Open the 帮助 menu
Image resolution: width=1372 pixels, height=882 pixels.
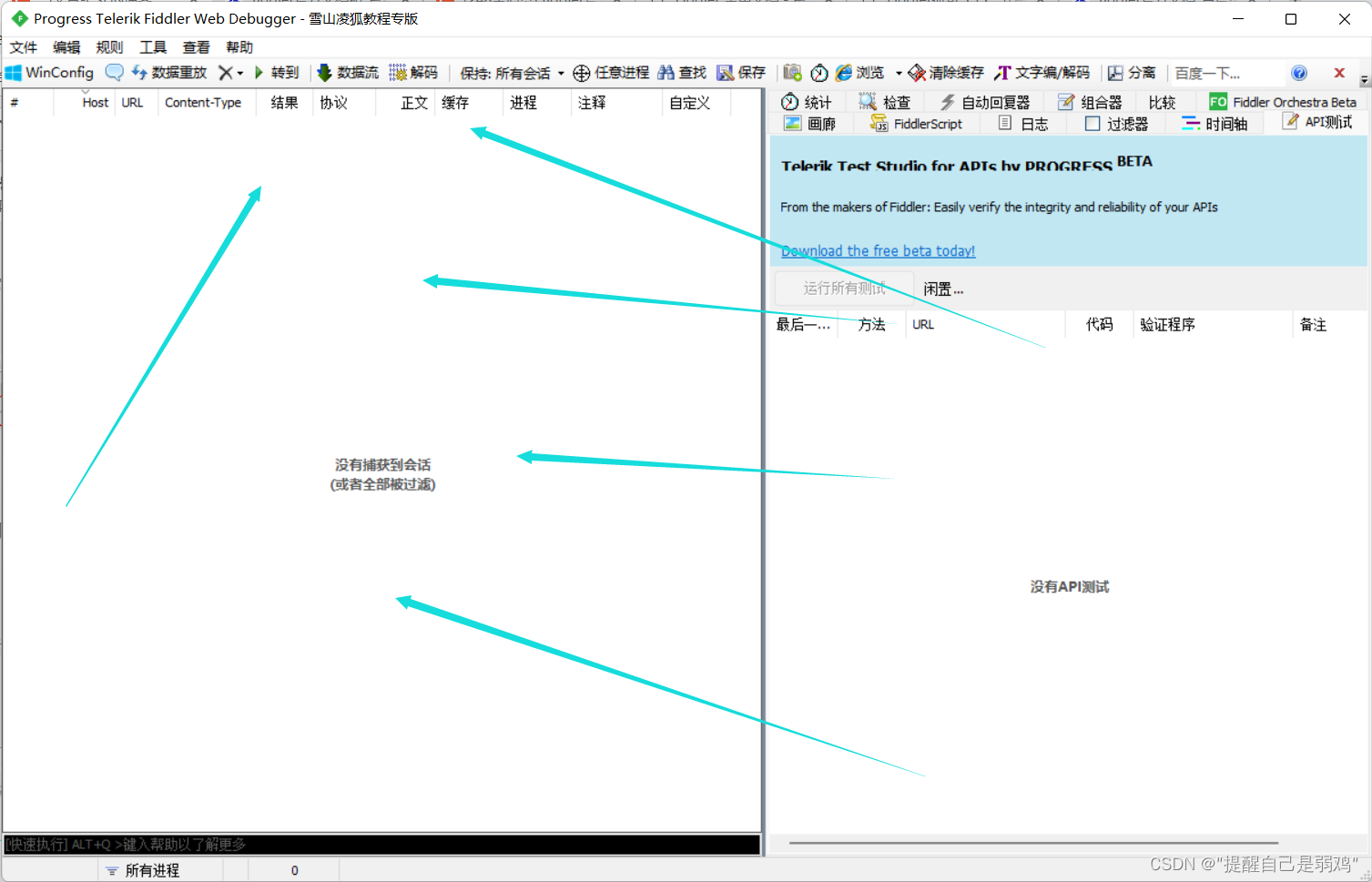click(239, 47)
